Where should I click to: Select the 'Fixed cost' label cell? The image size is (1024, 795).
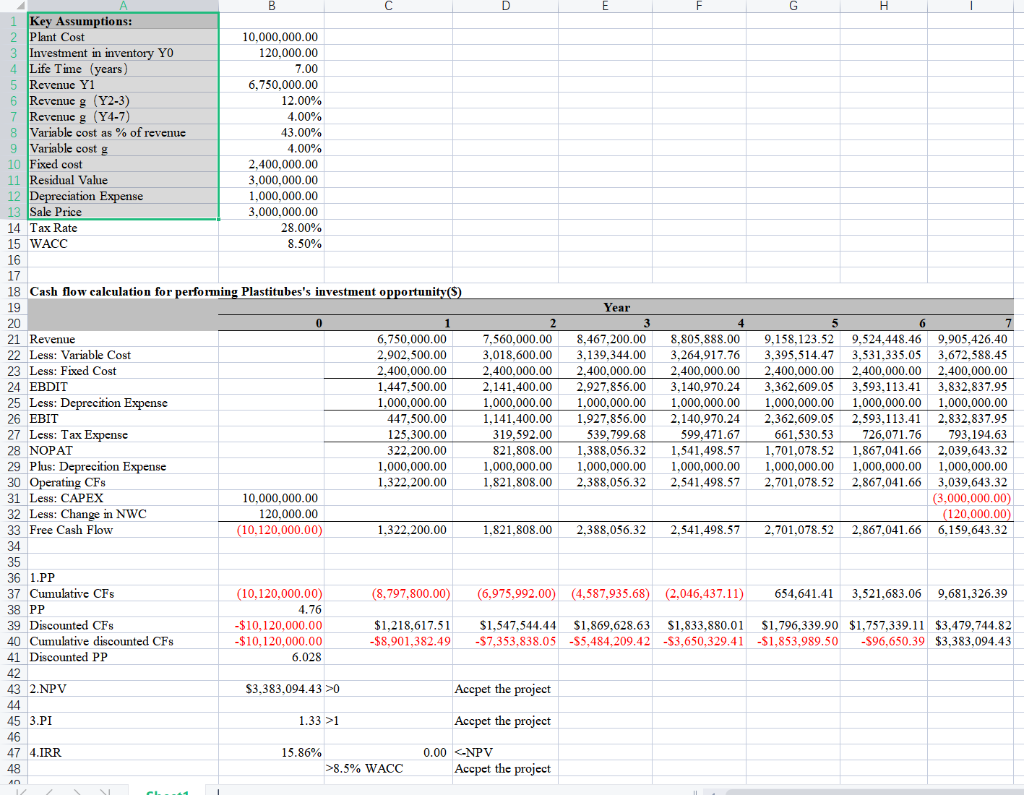(x=123, y=165)
